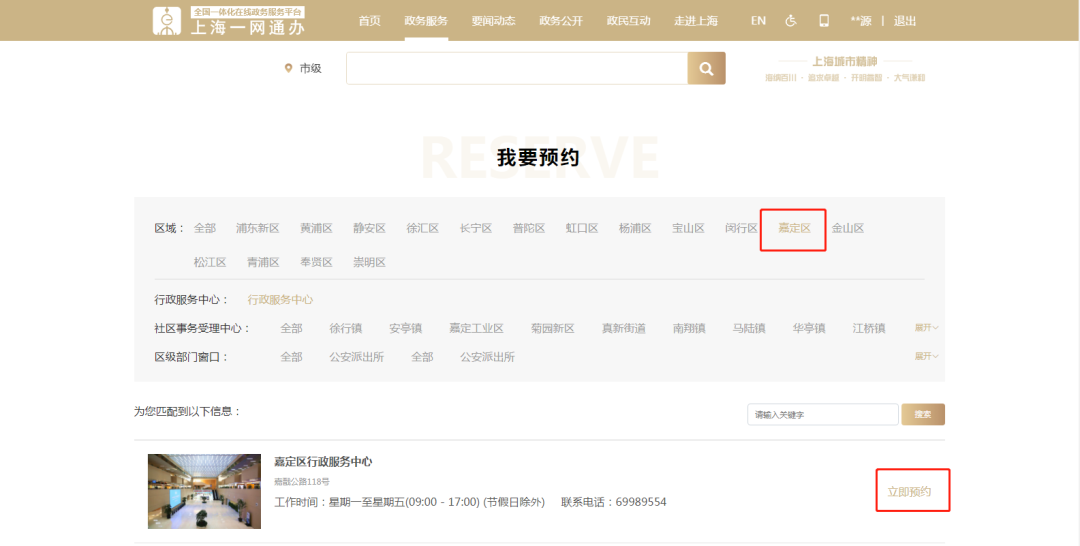
Task: Open the 要闻动态 navigation item
Action: (x=493, y=21)
